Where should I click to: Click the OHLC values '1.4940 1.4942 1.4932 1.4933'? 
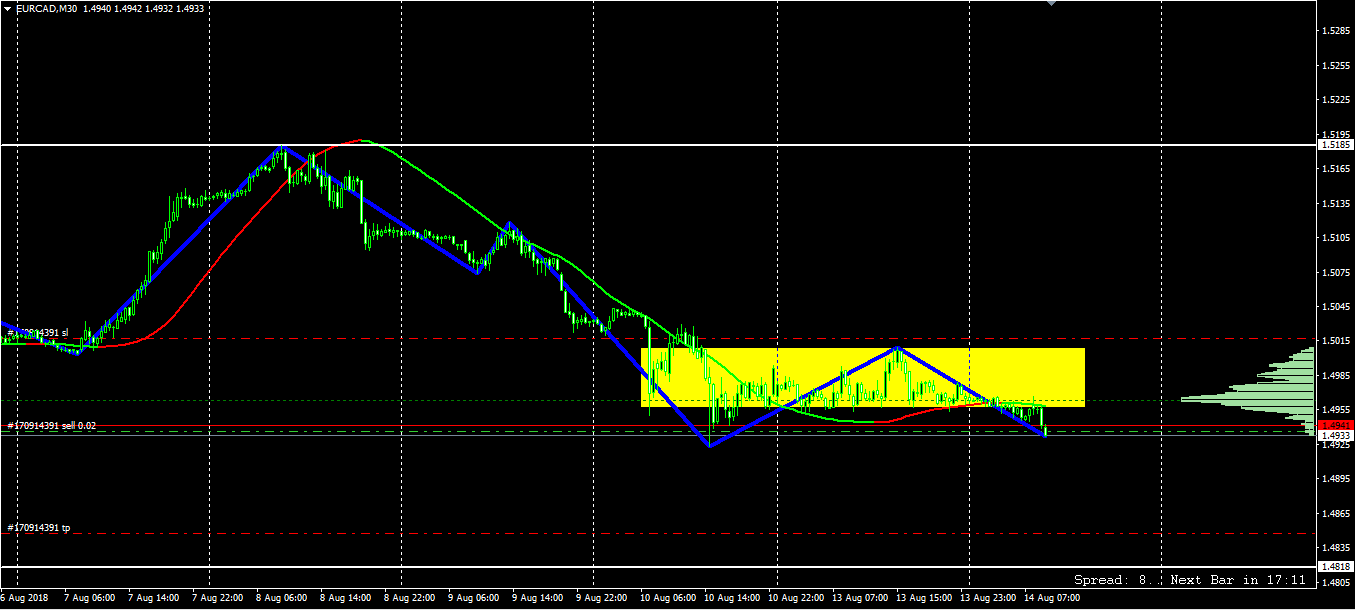tap(144, 8)
